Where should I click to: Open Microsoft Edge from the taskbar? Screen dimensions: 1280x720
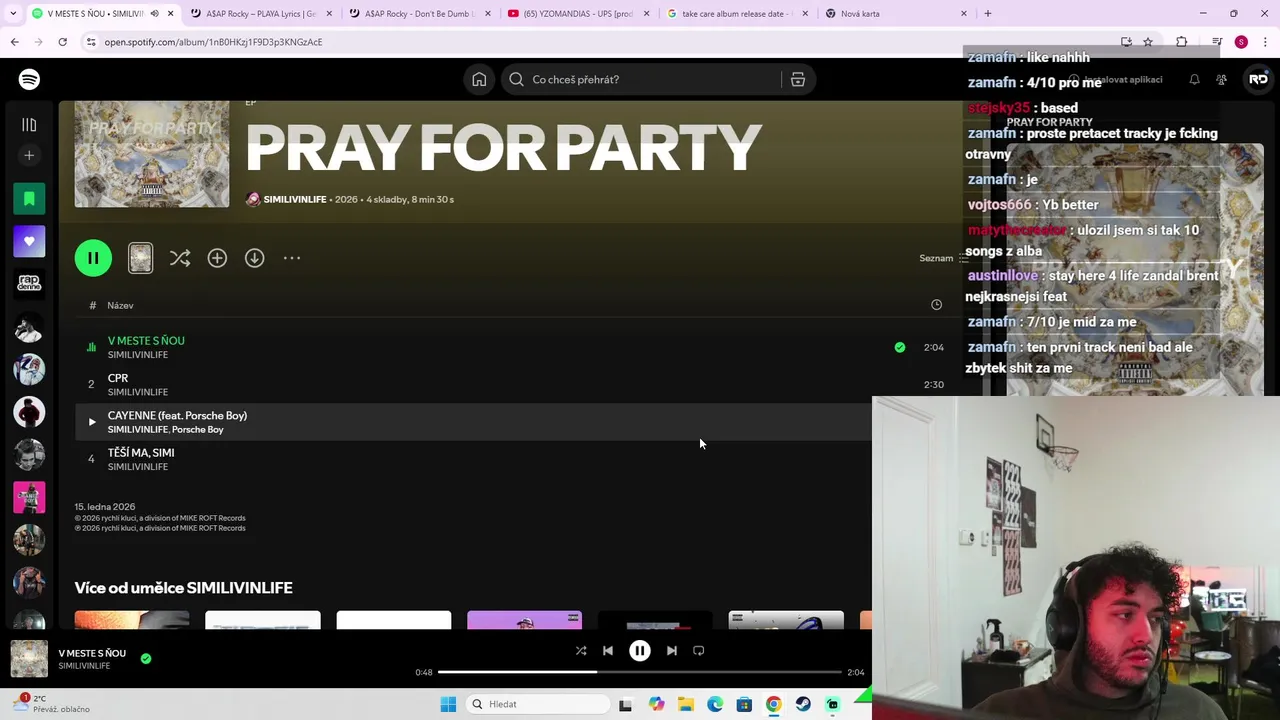tap(715, 704)
